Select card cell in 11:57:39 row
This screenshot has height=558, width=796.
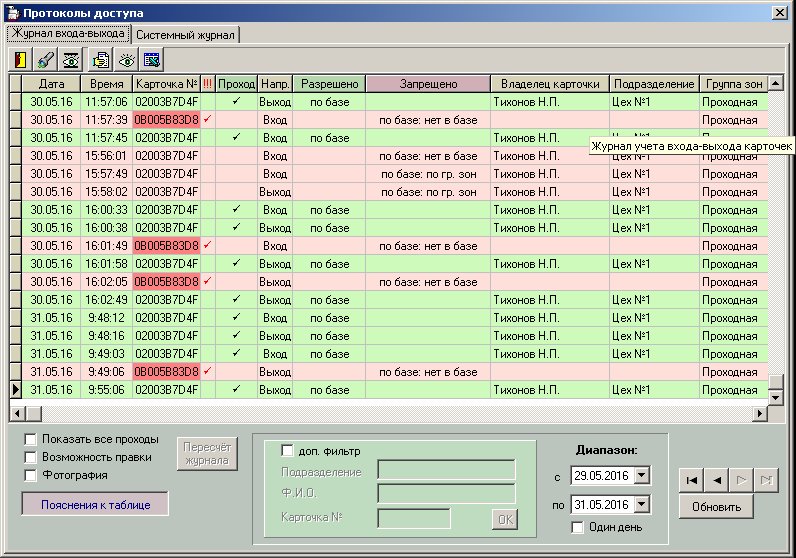click(x=167, y=120)
